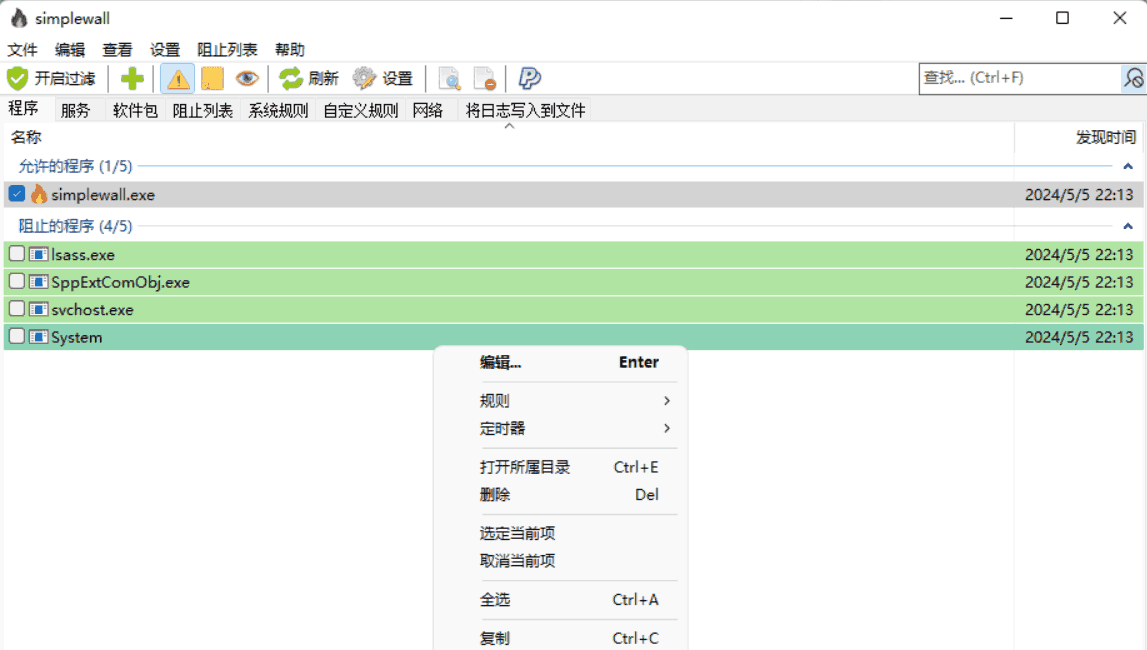Viewport: 1147px width, 650px height.
Task: Uncheck the simplewall.exe checkbox
Action: point(17,194)
